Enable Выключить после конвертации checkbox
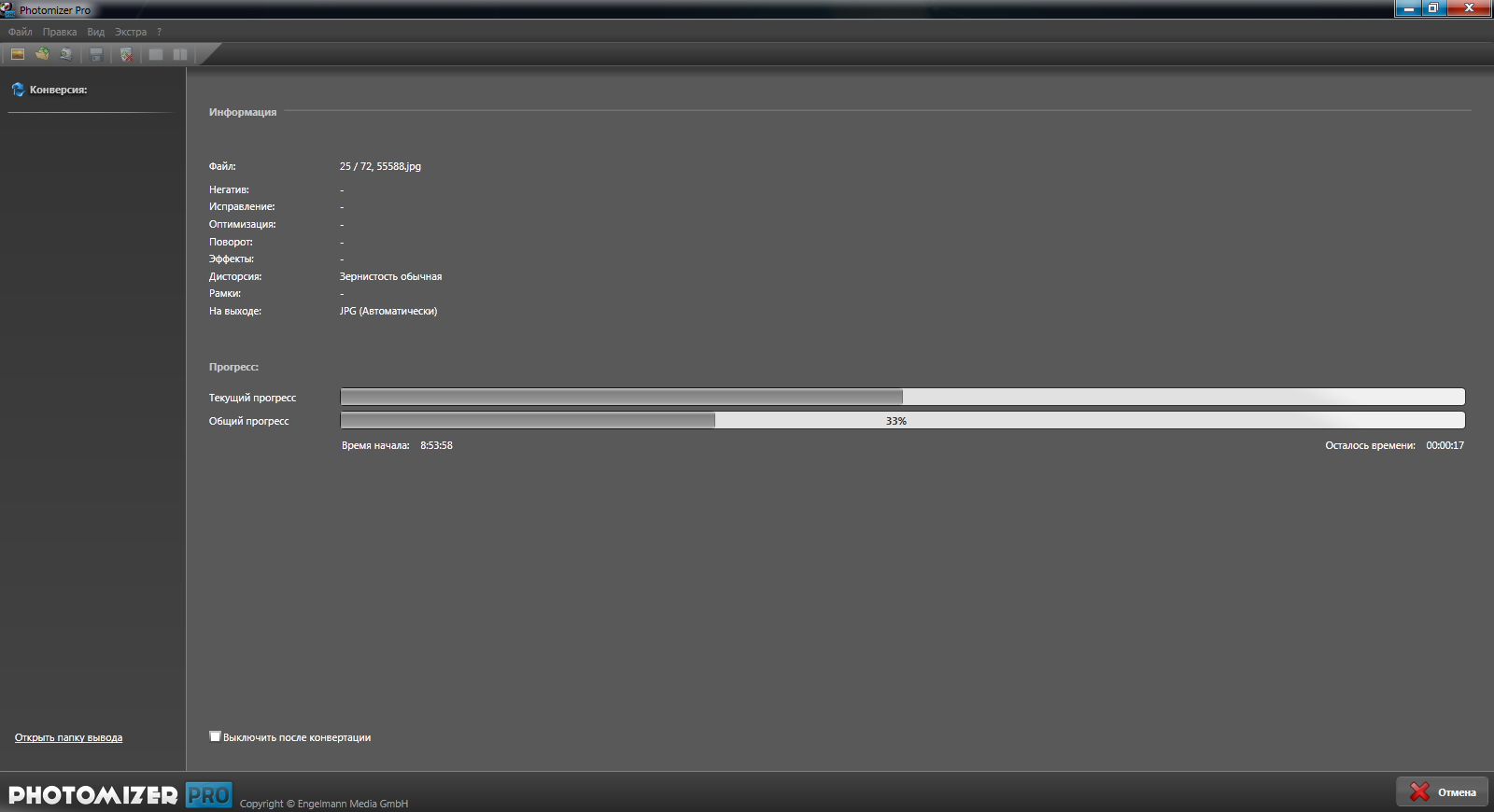The image size is (1494, 812). (x=215, y=736)
